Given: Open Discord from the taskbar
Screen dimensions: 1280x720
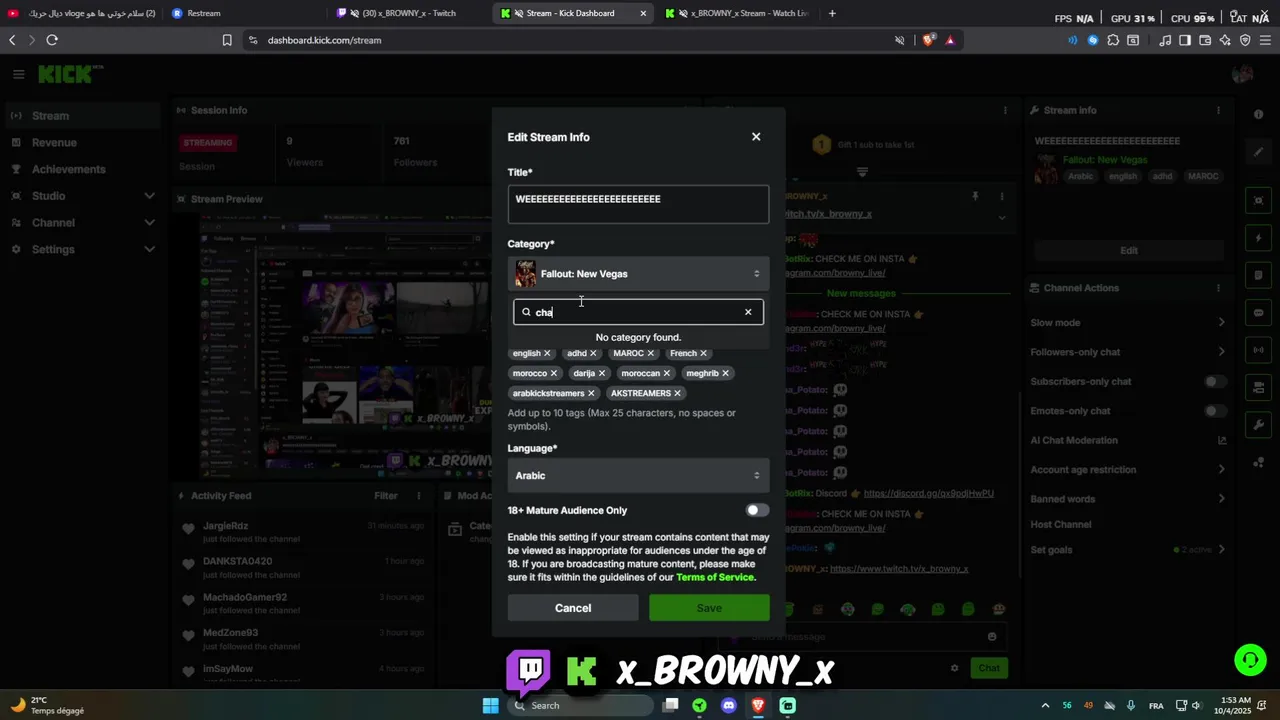Looking at the screenshot, I should (x=728, y=705).
